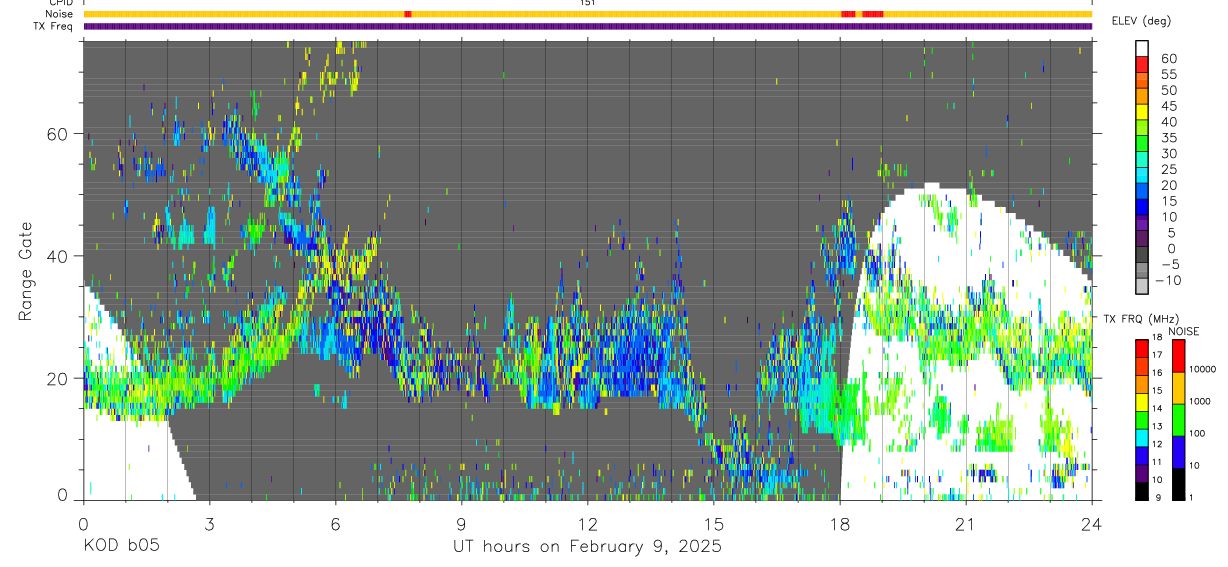Screen dimensions: 1228x567
Task: Click the "TX Freq" row label at top left
Action: coord(54,26)
